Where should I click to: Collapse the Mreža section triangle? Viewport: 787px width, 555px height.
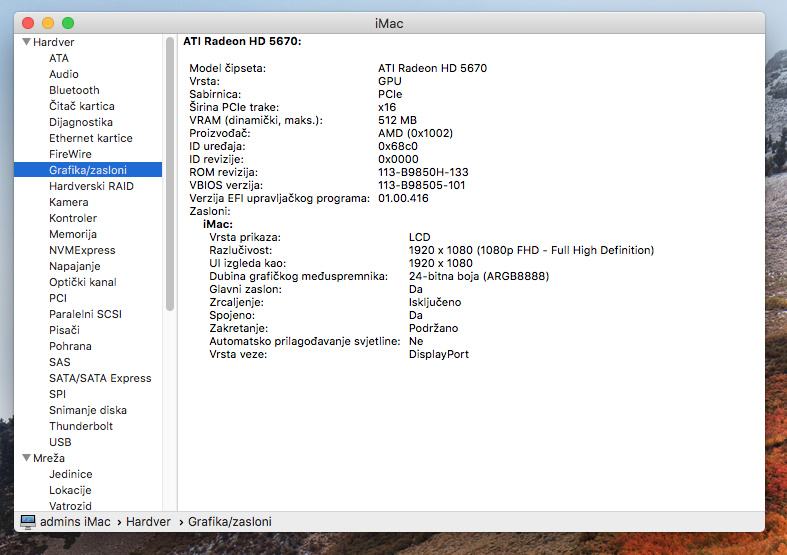26,458
